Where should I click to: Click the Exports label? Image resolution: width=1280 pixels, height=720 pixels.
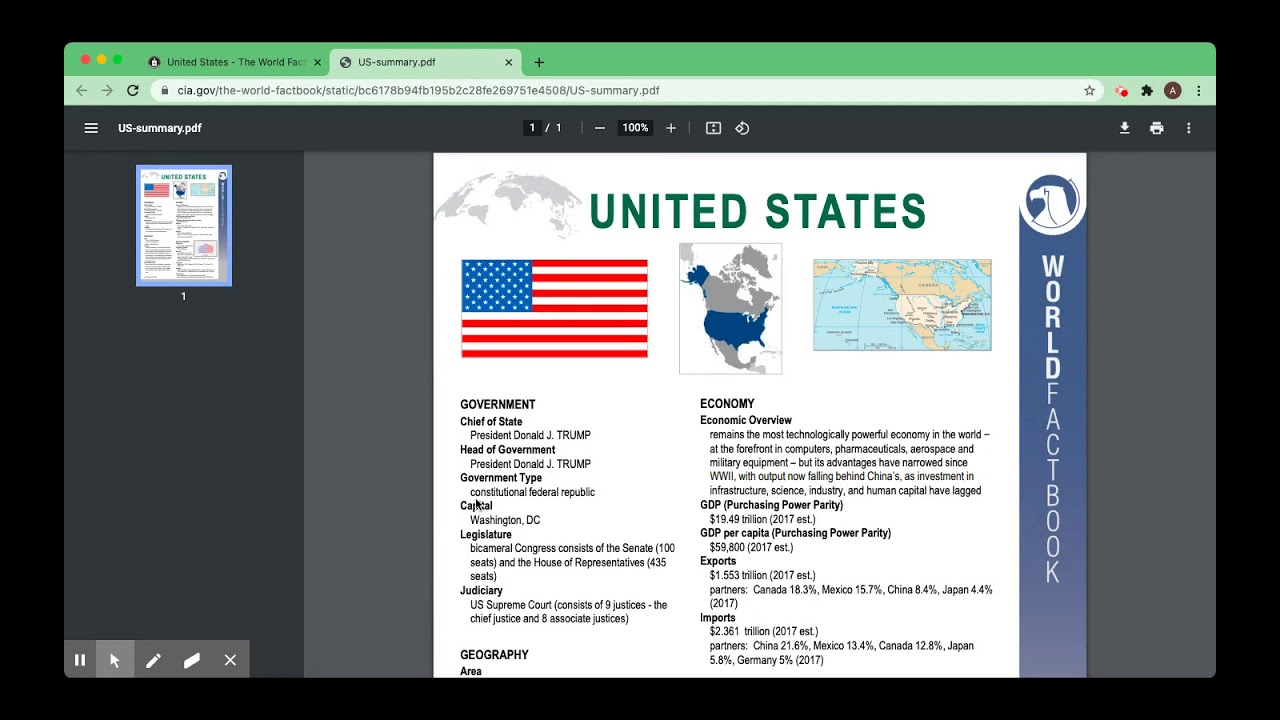[x=718, y=561]
